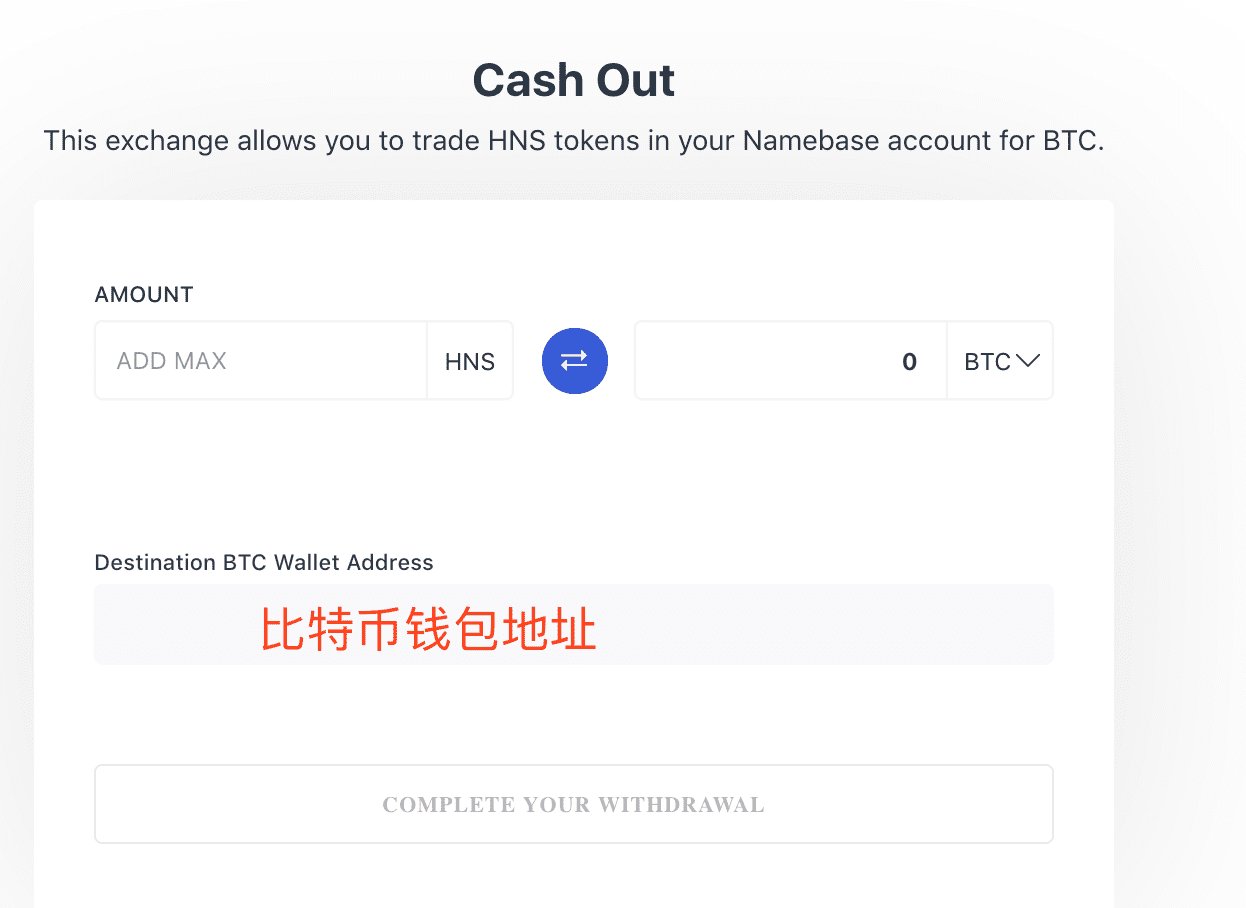Click the HNS unit label box
The width and height of the screenshot is (1246, 908).
470,361
